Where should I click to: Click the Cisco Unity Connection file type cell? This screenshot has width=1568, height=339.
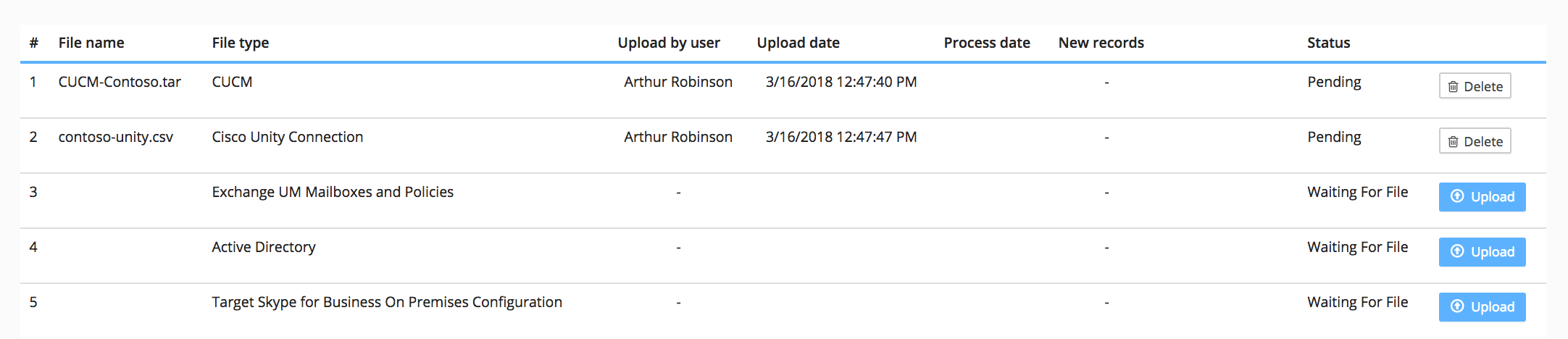click(288, 137)
